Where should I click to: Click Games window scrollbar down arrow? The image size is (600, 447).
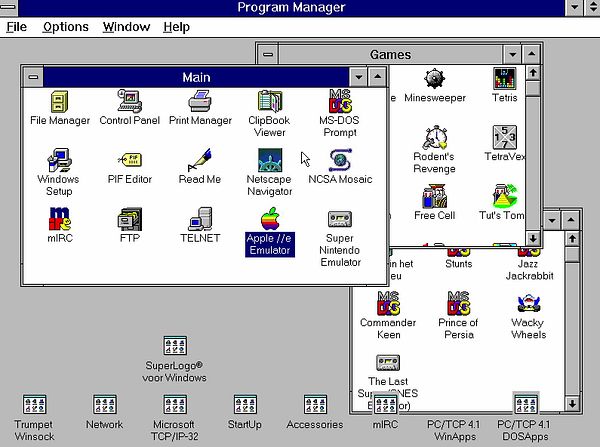533,238
